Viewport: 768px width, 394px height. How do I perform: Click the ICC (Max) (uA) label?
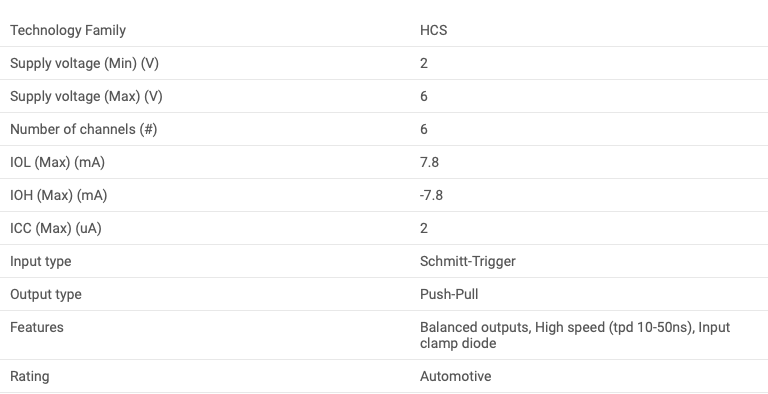[56, 228]
